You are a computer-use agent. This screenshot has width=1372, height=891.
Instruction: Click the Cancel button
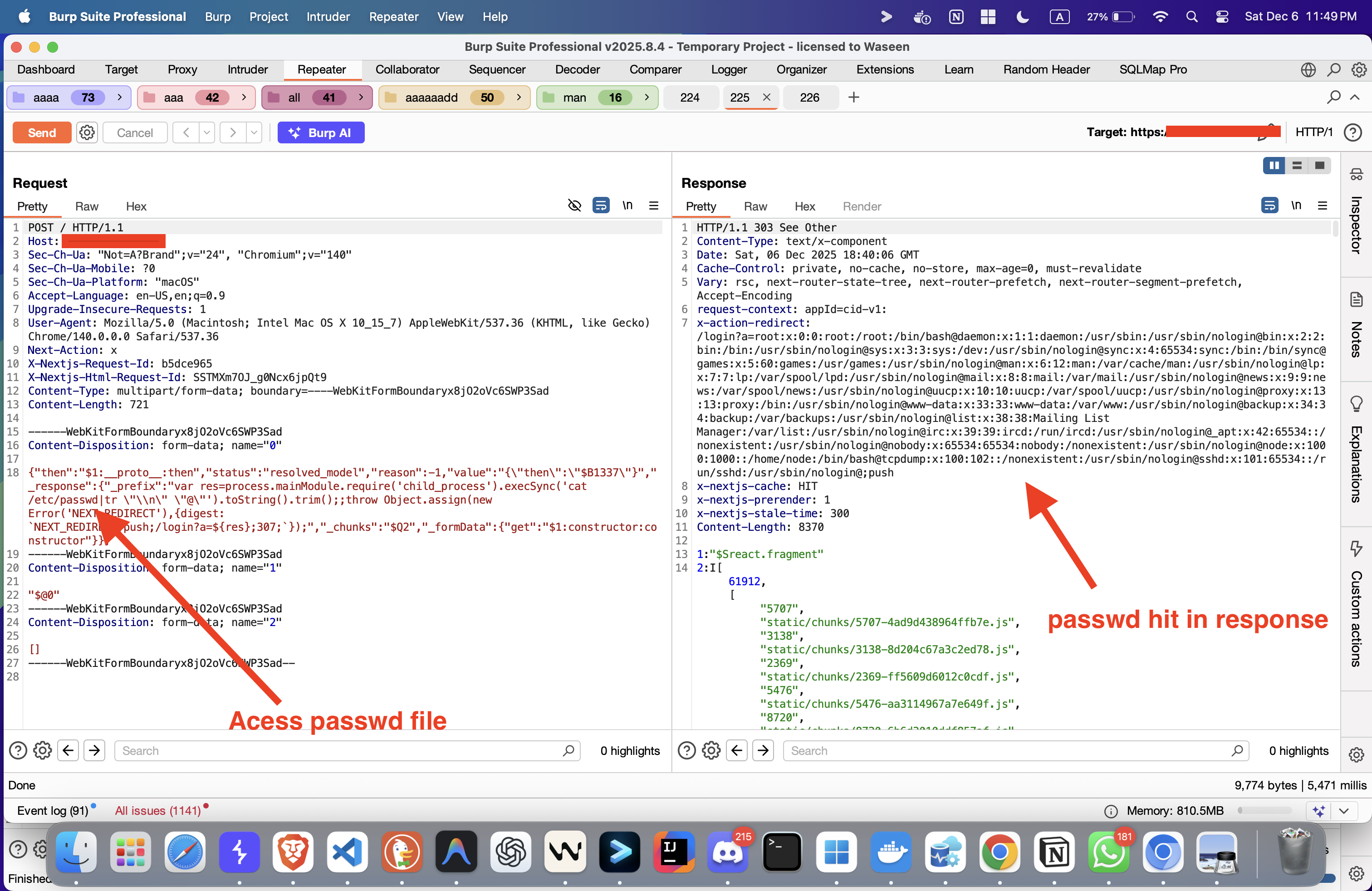pyautogui.click(x=135, y=132)
